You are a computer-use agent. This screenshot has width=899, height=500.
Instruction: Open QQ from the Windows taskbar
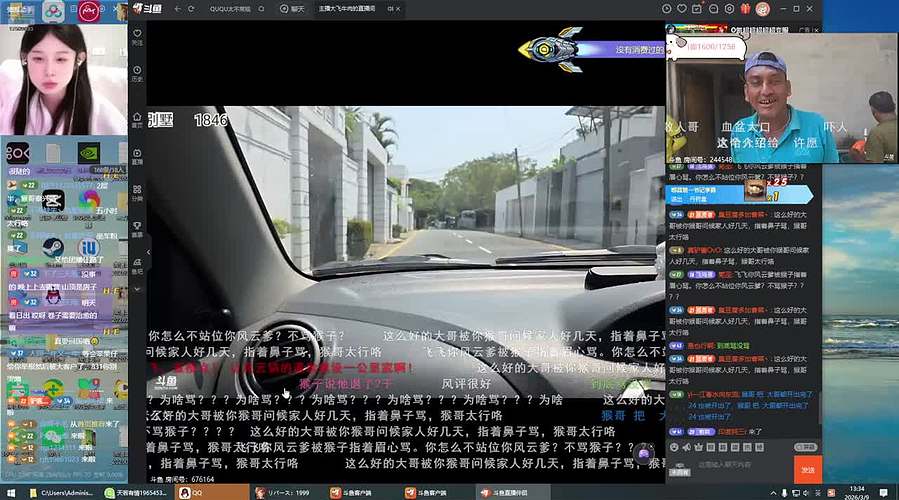coord(190,492)
